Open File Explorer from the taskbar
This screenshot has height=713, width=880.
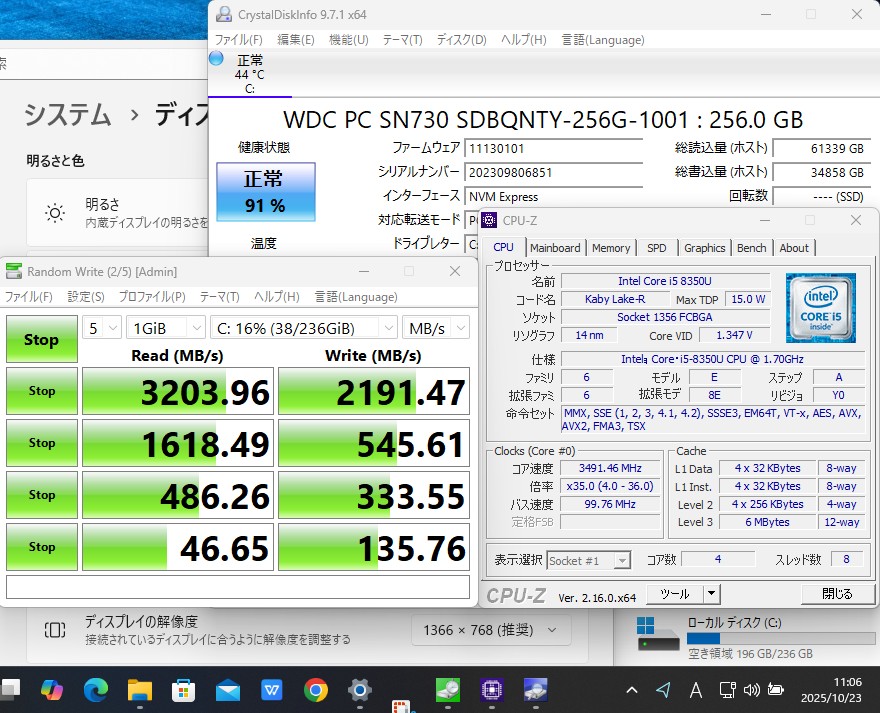140,689
